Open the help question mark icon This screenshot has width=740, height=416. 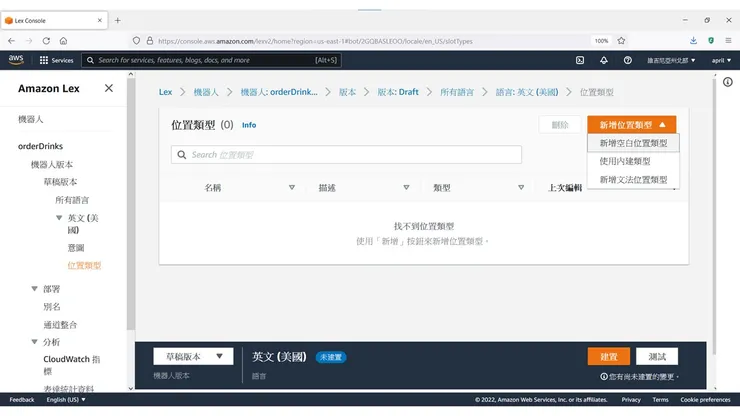[x=627, y=60]
